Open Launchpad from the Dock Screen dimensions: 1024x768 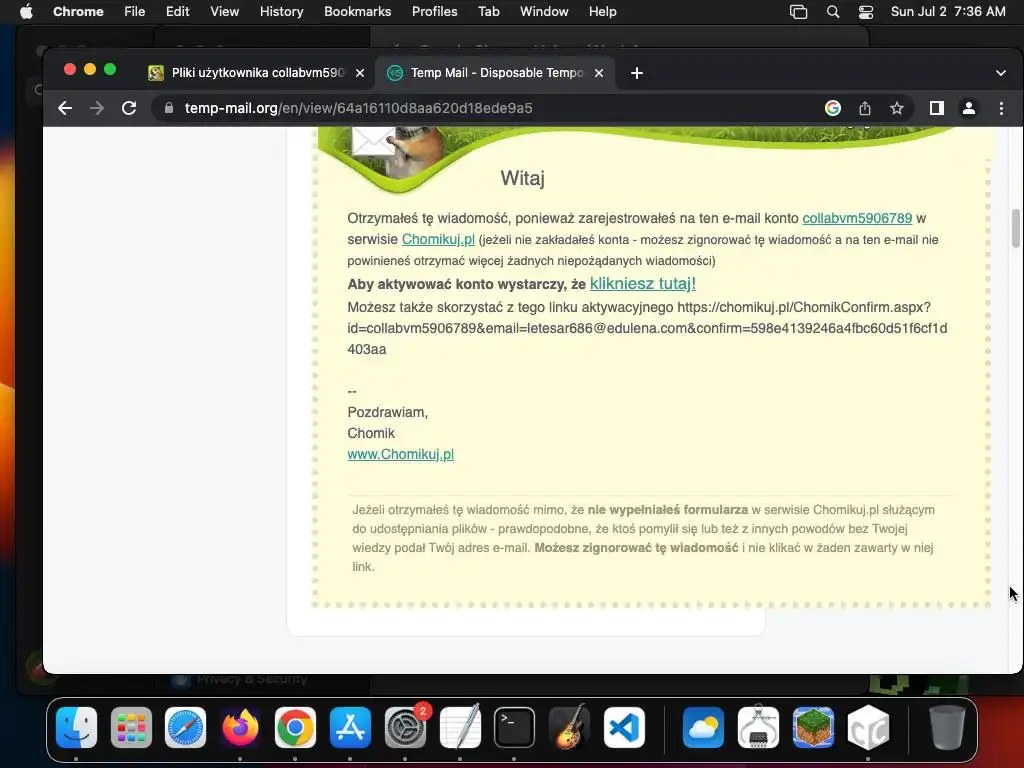(x=131, y=728)
